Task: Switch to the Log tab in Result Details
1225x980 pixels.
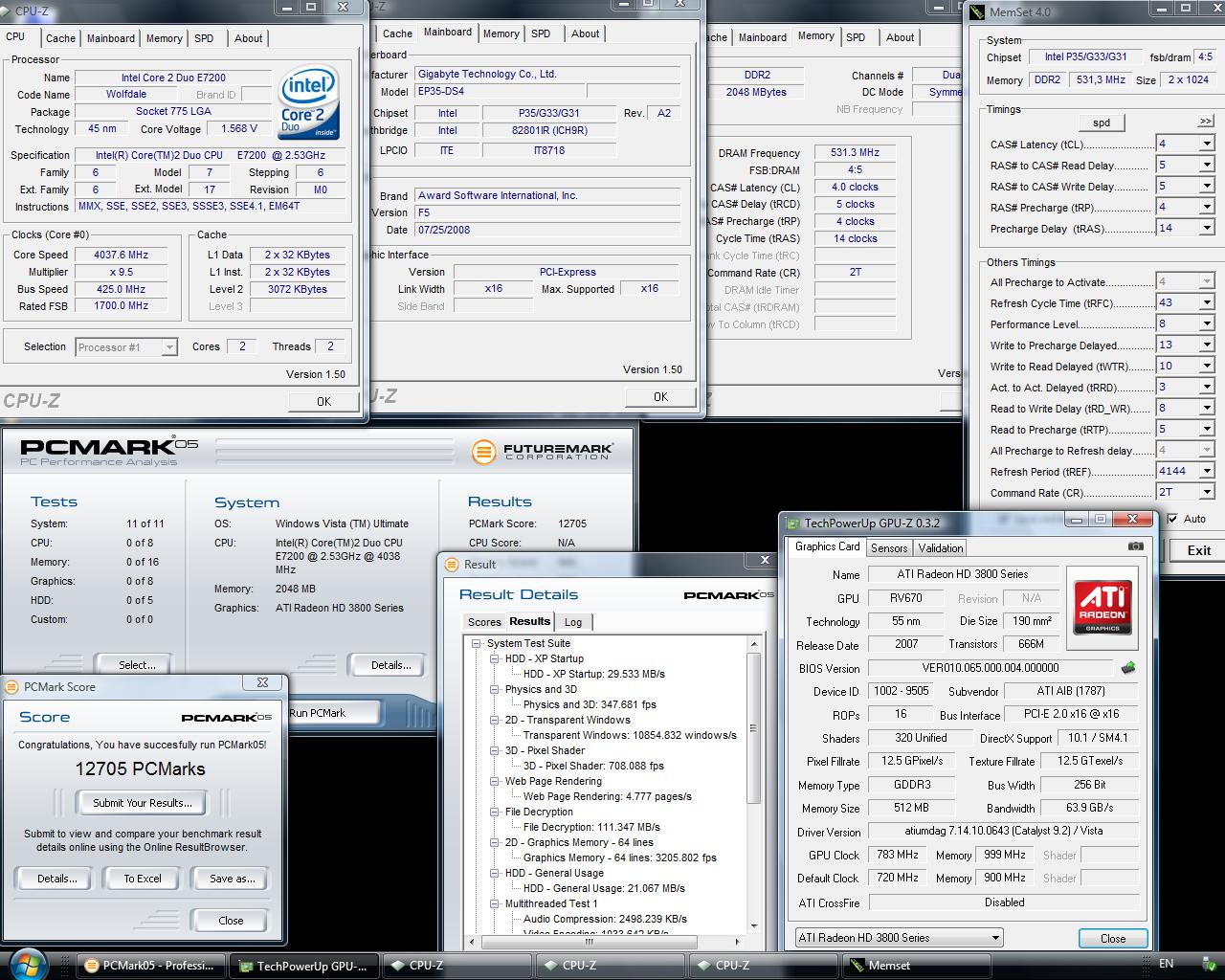Action: coord(573,622)
